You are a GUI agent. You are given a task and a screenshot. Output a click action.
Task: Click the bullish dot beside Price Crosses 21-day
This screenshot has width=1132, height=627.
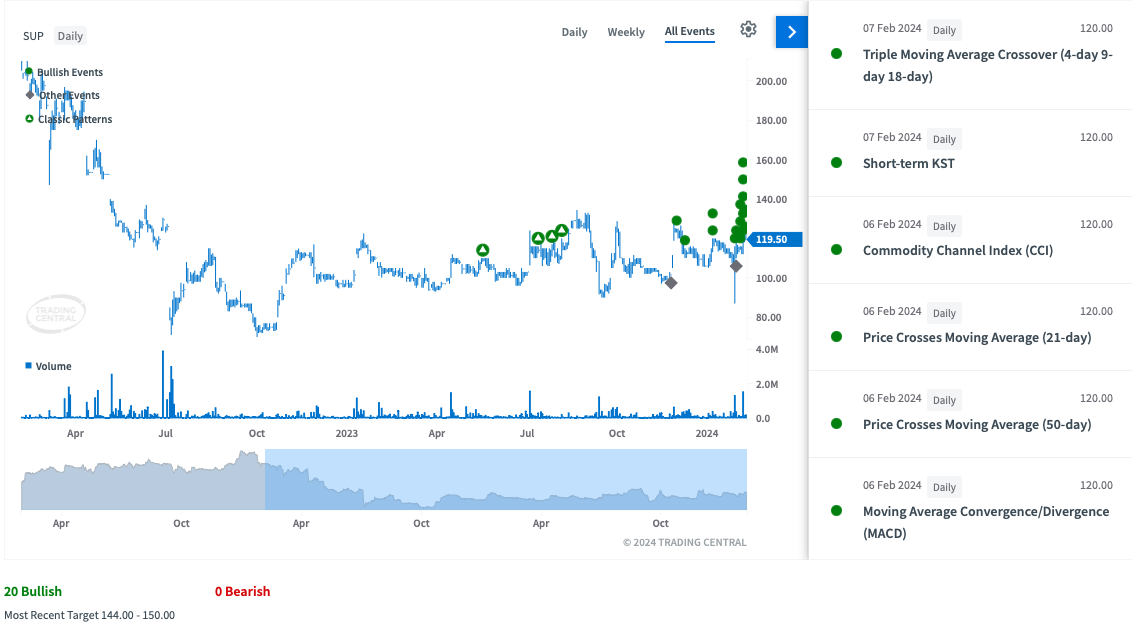point(837,337)
